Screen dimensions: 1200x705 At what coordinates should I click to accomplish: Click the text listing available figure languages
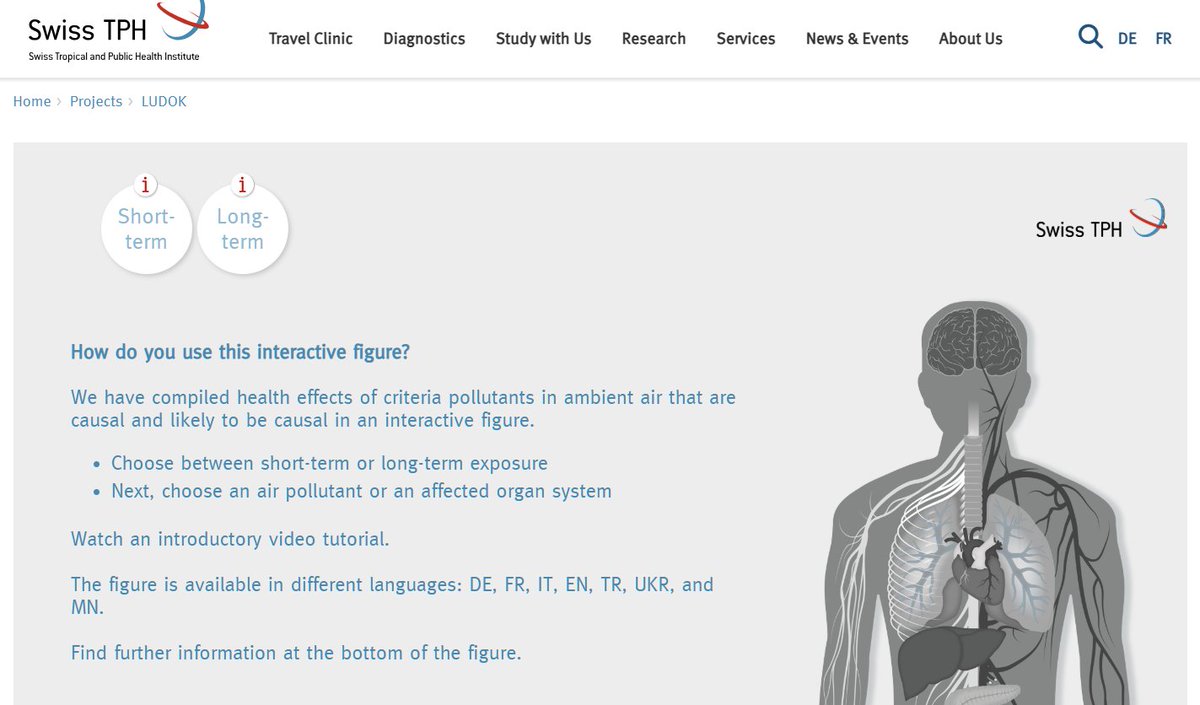tap(392, 596)
